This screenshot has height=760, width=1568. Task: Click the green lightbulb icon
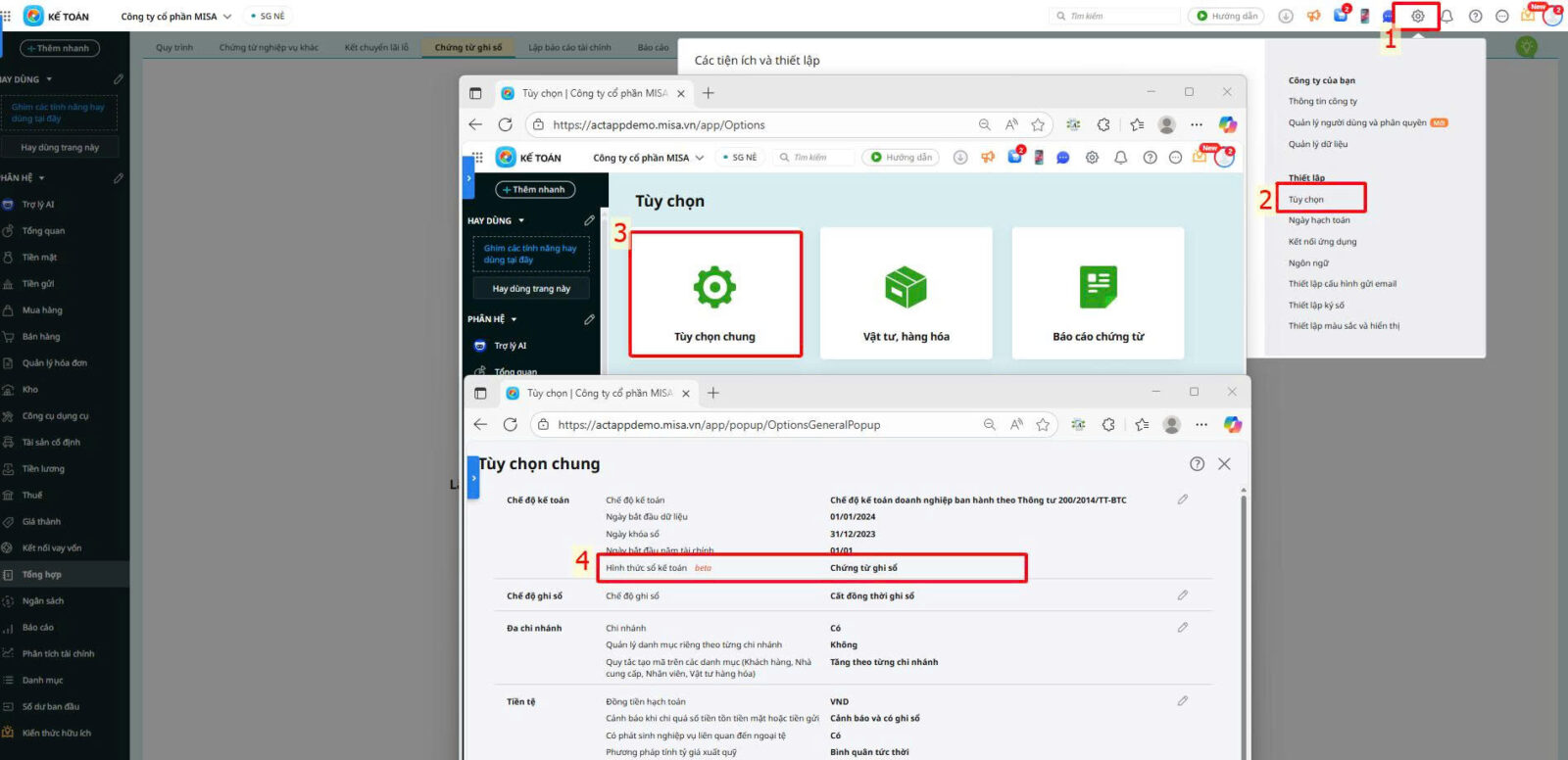[1526, 46]
